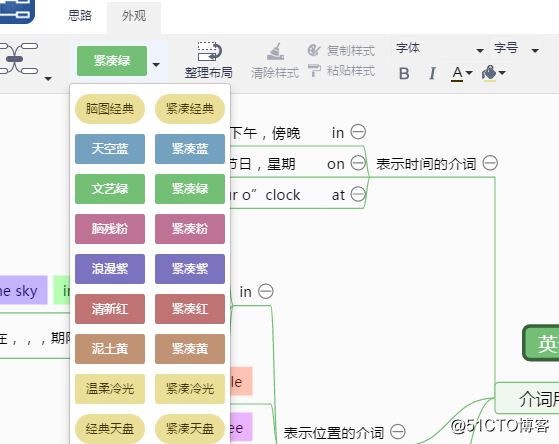Viewport: 559px width, 444px height.
Task: Select the mind map layout template icon
Action: (19, 59)
